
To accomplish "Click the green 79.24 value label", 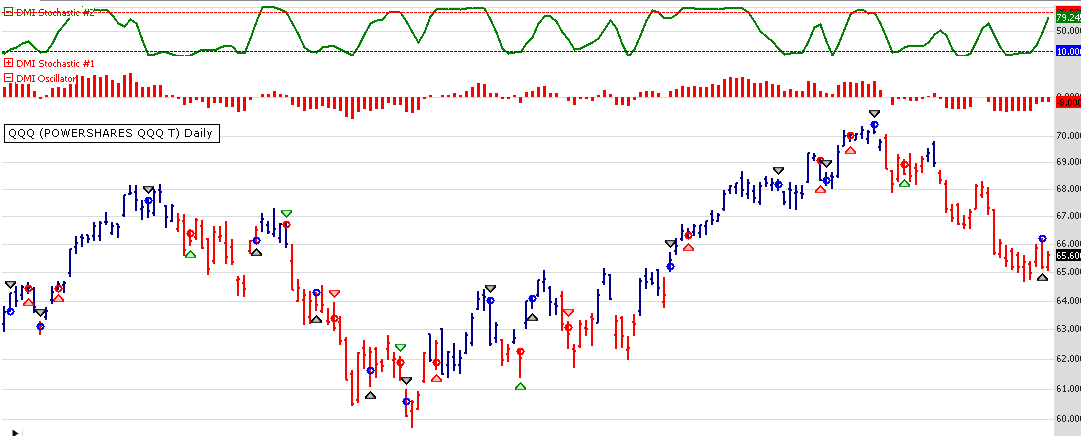I will 1068,19.
